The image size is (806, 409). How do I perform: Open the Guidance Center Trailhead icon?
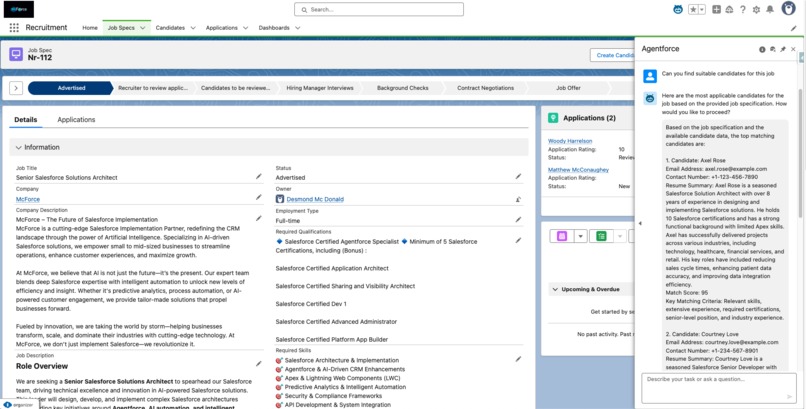(729, 9)
